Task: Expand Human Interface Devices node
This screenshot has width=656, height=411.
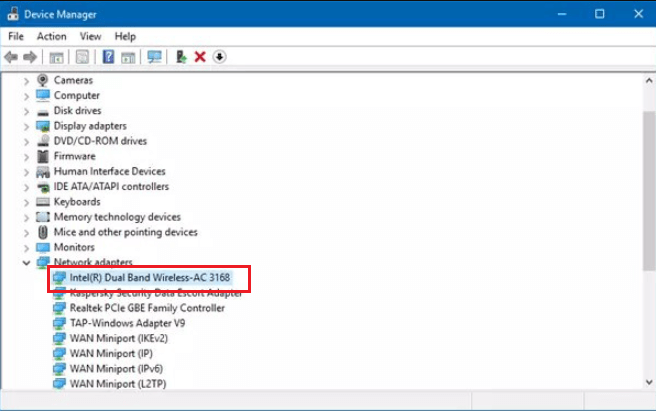Action: 26,172
